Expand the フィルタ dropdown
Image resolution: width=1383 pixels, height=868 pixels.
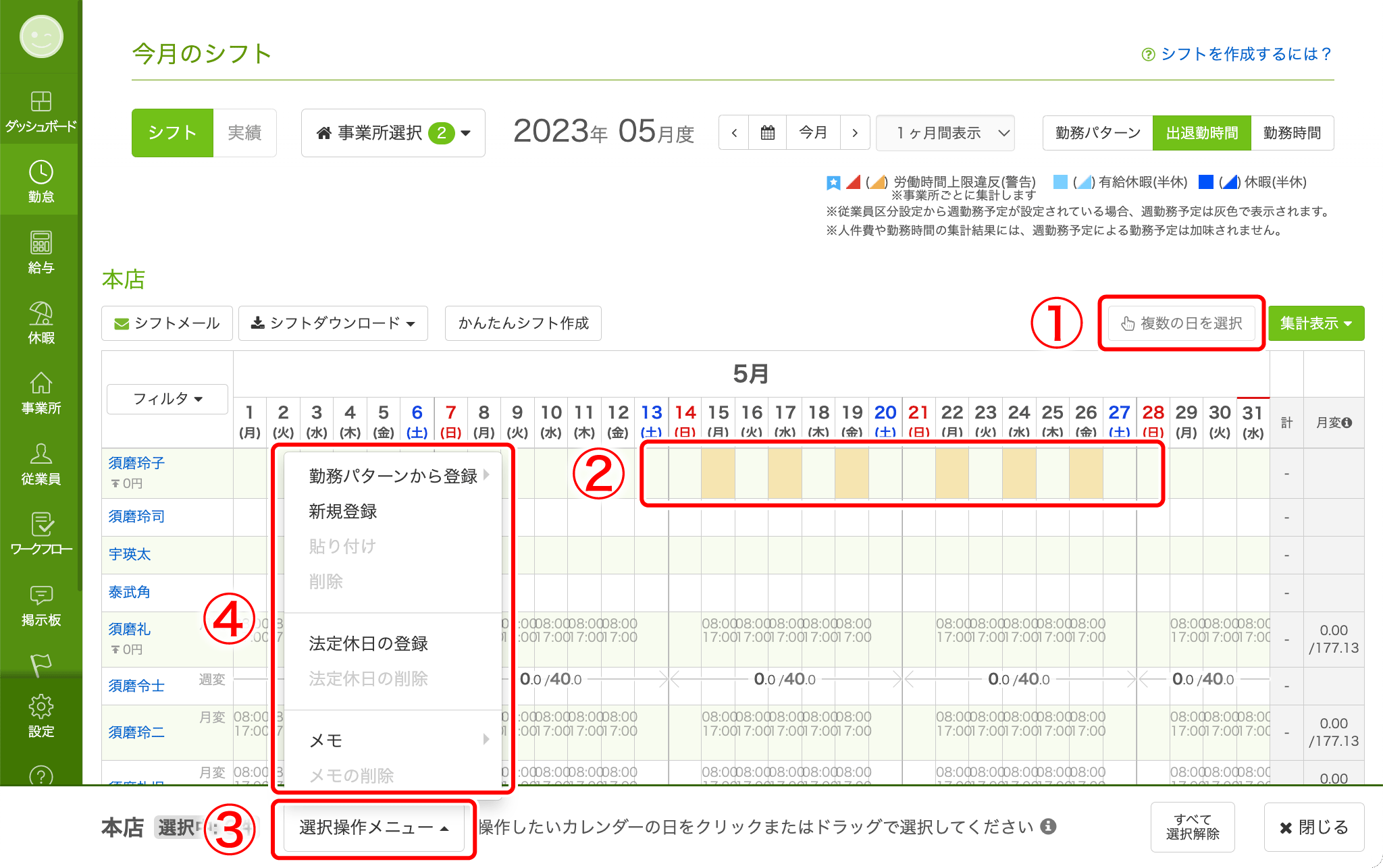[x=167, y=399]
